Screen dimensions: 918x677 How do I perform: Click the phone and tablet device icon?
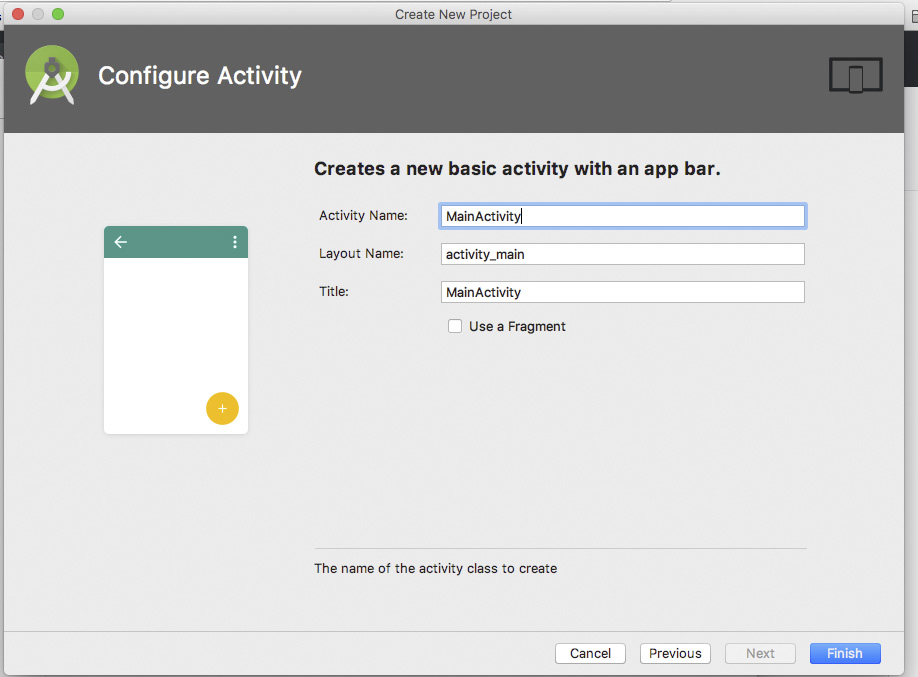coord(855,74)
